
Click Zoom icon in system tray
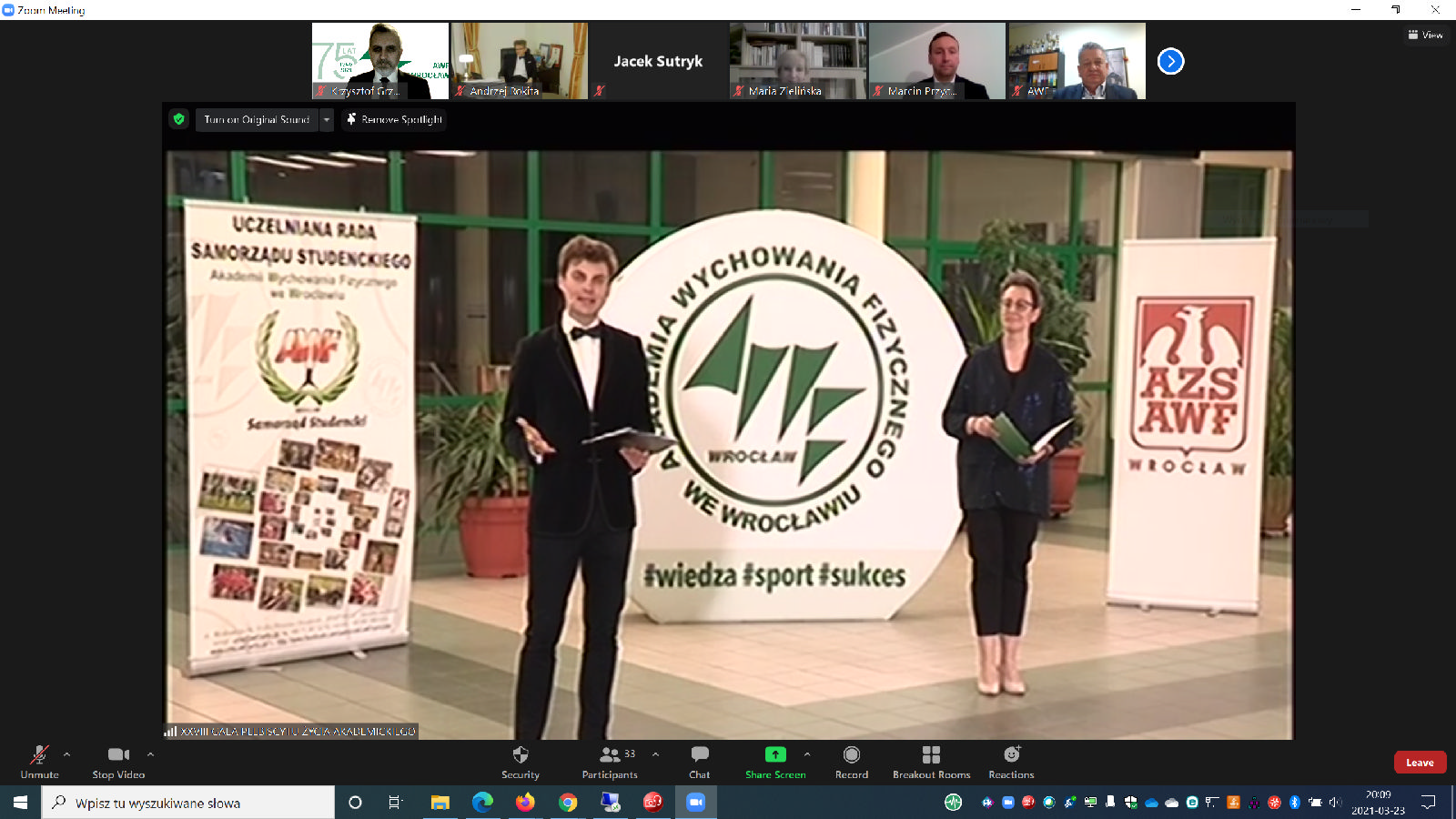(1008, 803)
